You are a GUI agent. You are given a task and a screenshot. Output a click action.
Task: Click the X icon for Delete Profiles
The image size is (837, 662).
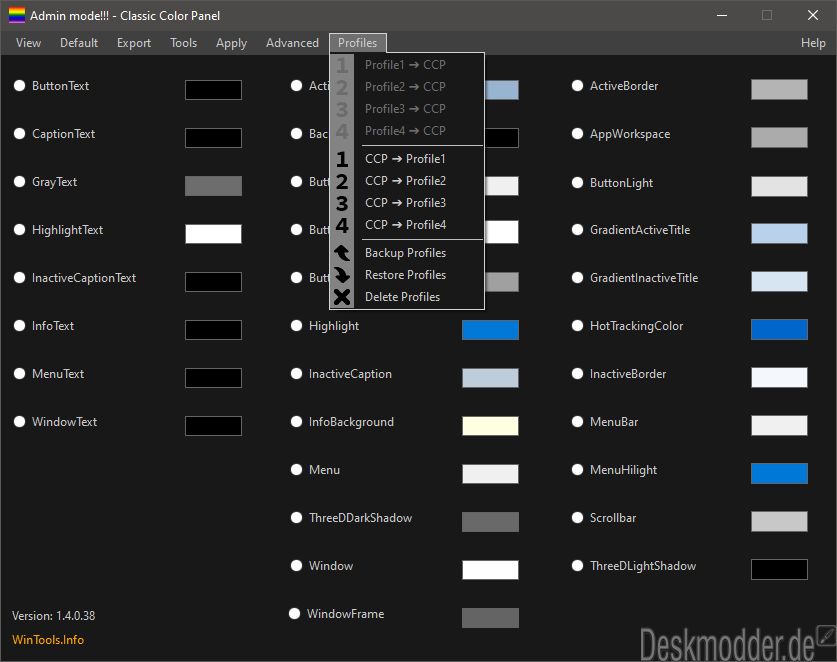342,297
